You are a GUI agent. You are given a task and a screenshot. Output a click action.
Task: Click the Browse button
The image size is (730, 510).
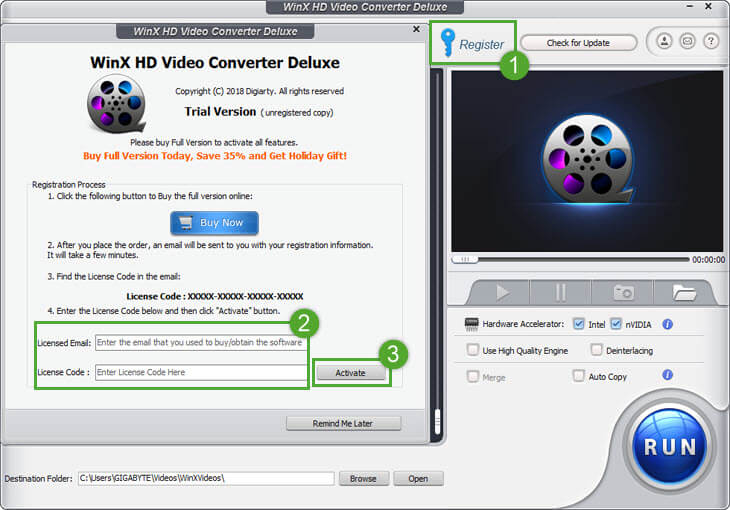click(x=364, y=478)
